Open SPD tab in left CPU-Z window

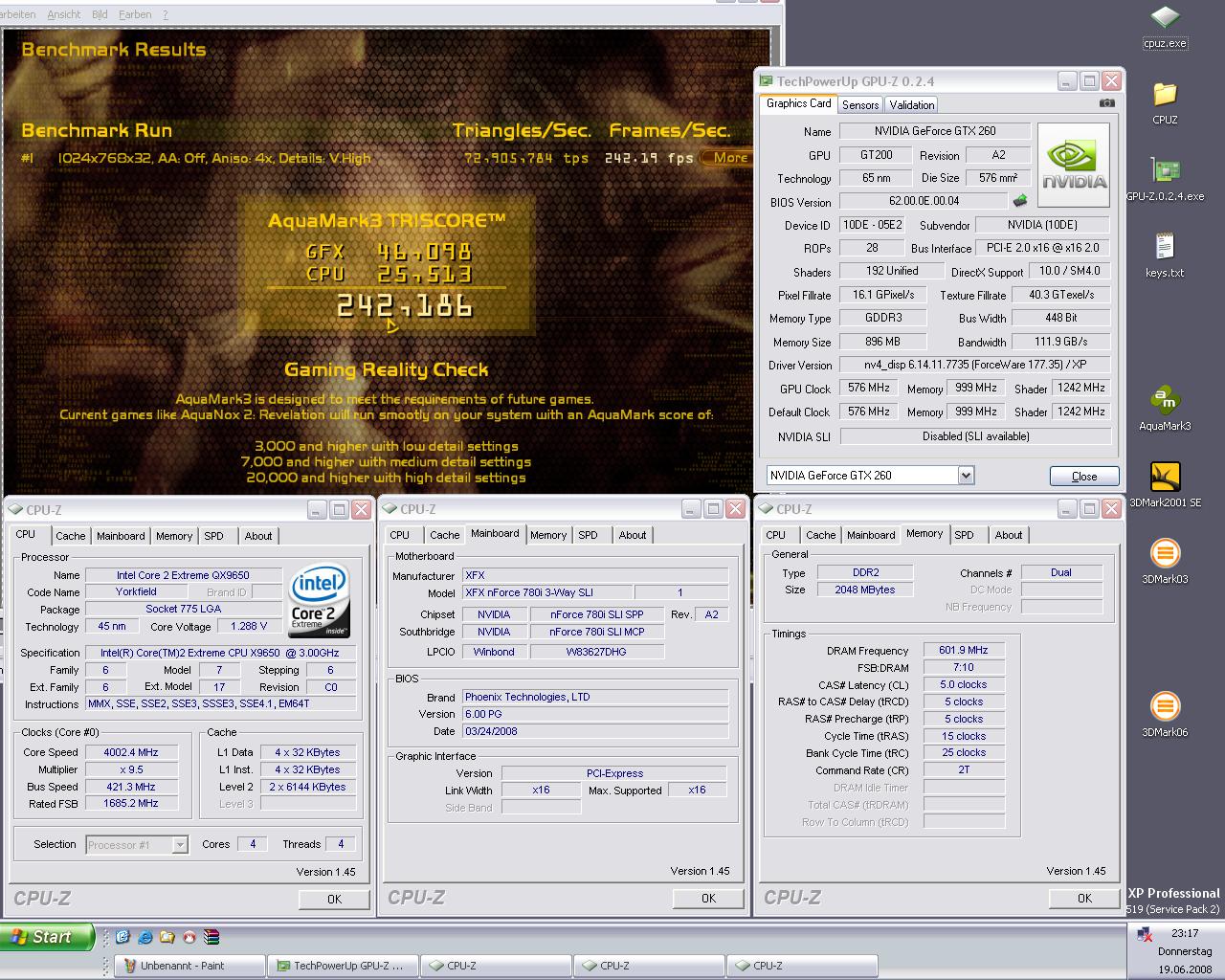213,536
